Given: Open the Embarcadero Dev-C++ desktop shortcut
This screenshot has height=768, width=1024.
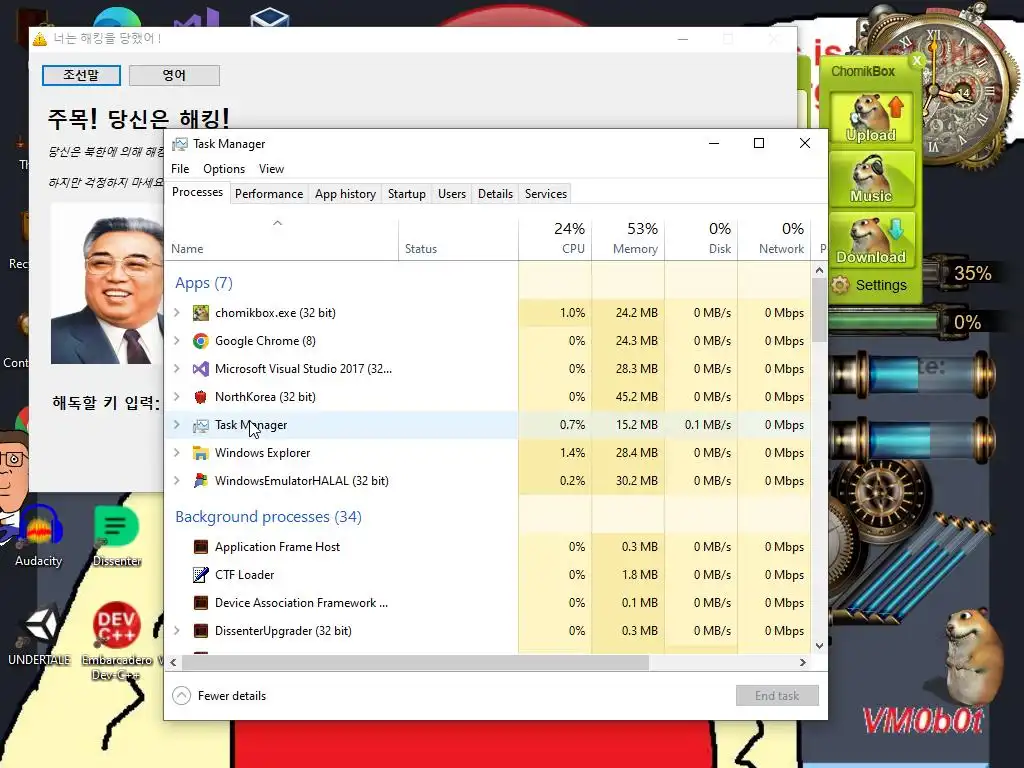Looking at the screenshot, I should tap(117, 641).
